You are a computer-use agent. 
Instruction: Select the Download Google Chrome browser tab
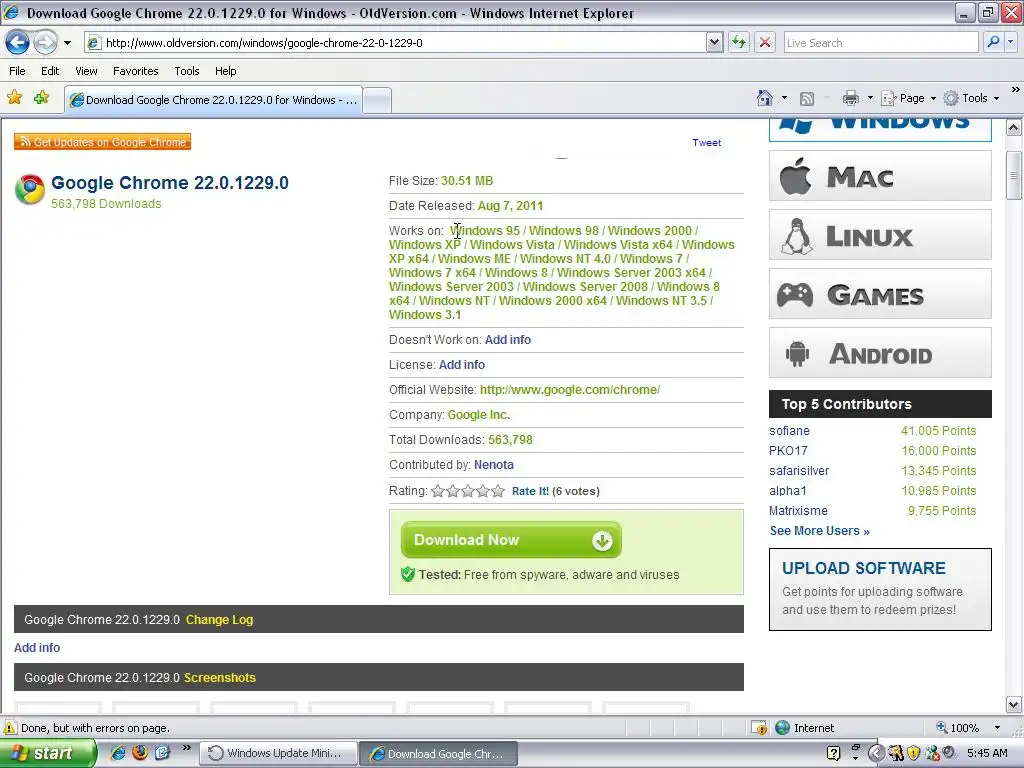click(213, 100)
